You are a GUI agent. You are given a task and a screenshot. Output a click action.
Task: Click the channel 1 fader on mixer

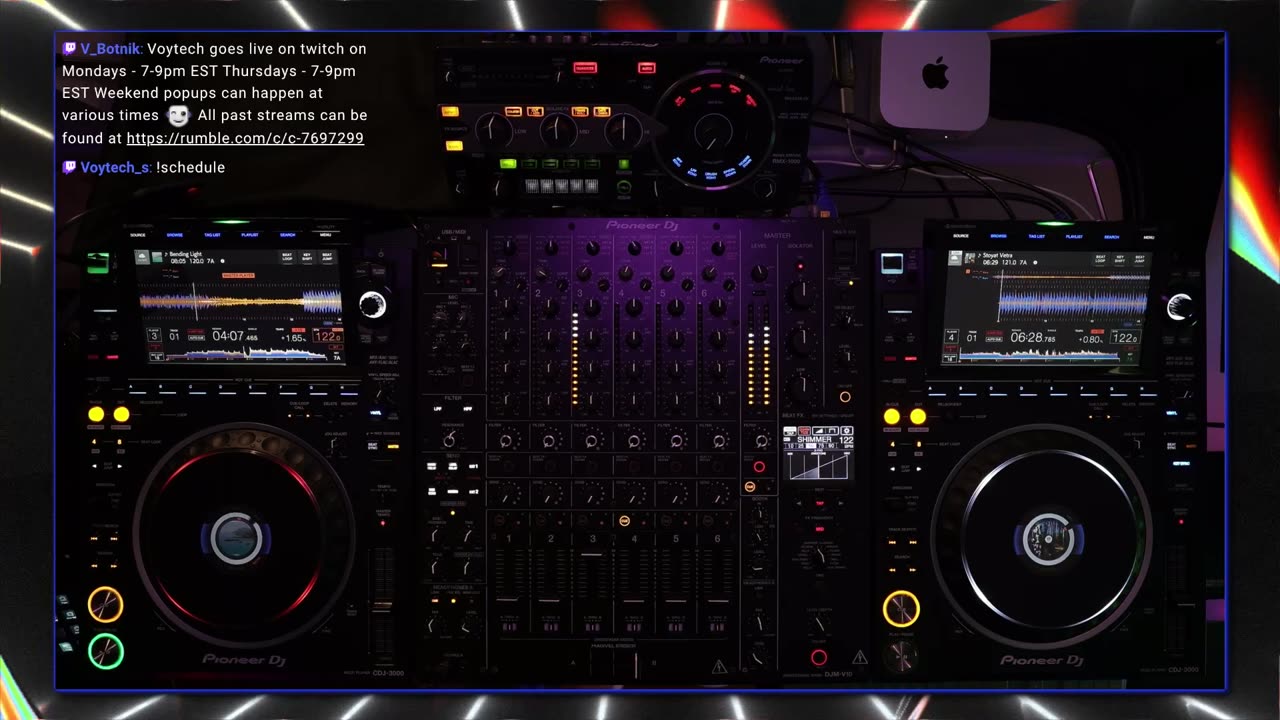pyautogui.click(x=508, y=600)
